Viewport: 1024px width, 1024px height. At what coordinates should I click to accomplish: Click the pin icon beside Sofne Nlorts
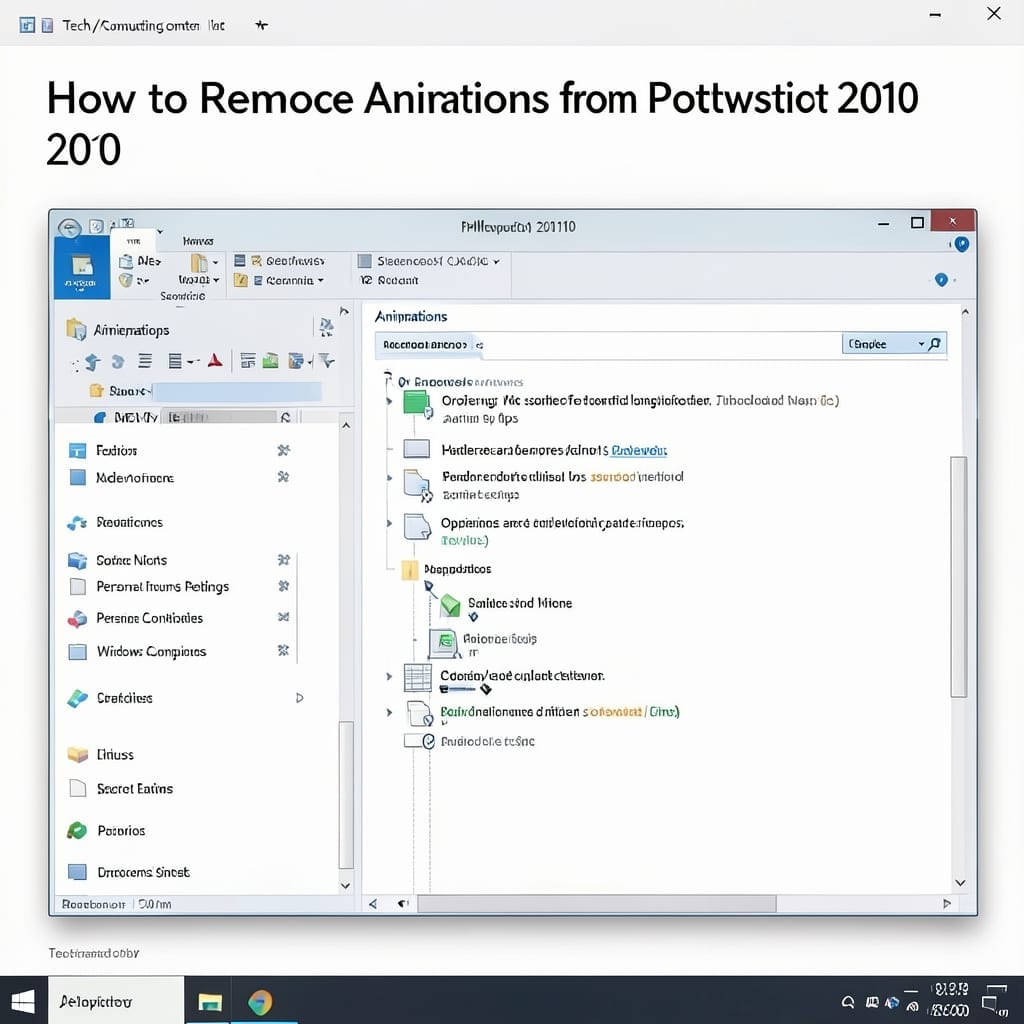tap(283, 560)
